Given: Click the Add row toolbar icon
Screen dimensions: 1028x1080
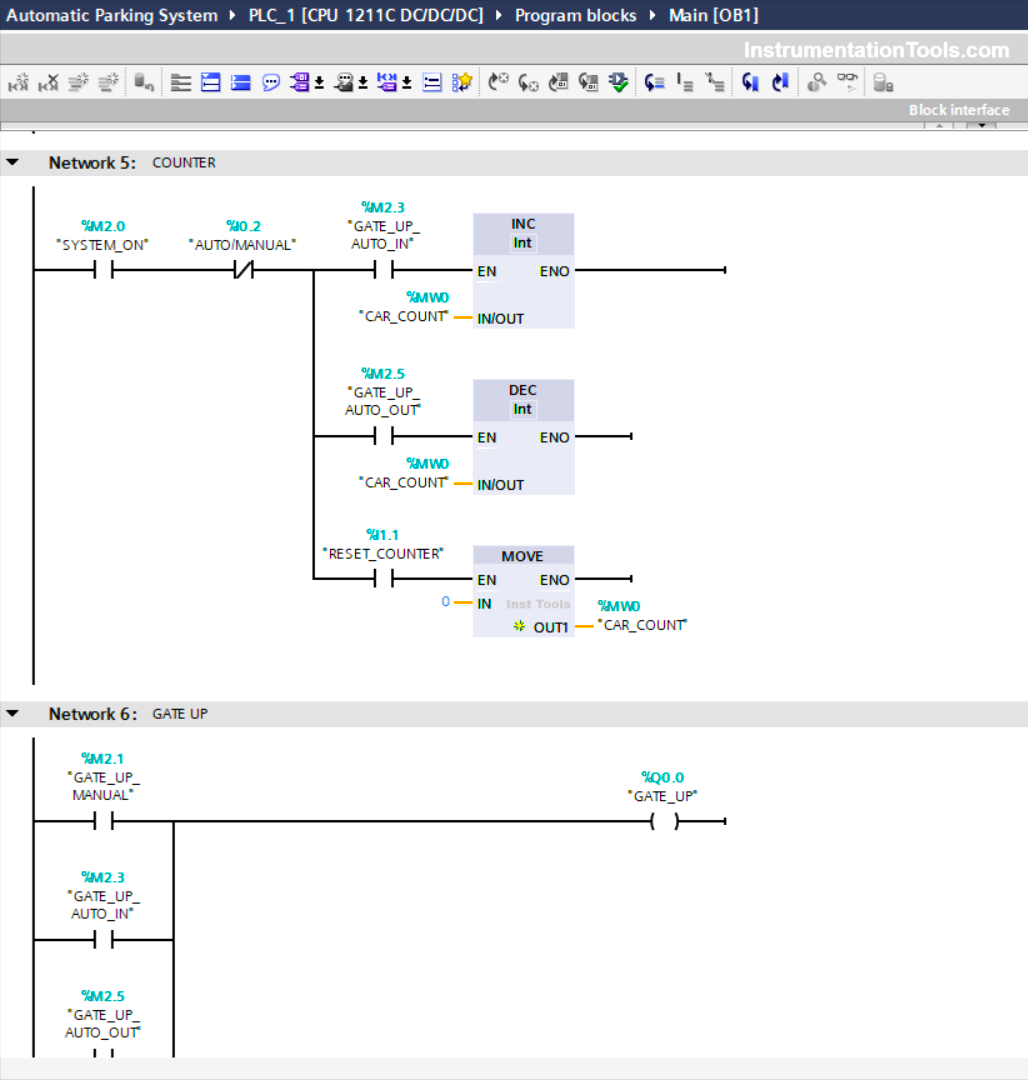Looking at the screenshot, I should click(108, 83).
